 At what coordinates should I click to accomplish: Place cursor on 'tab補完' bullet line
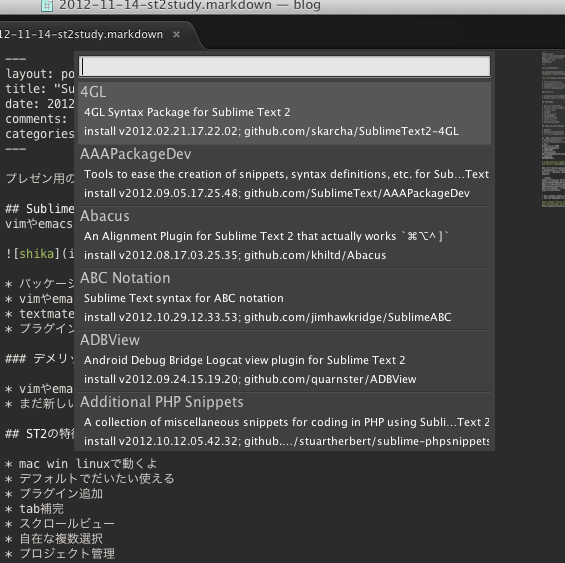click(x=35, y=509)
